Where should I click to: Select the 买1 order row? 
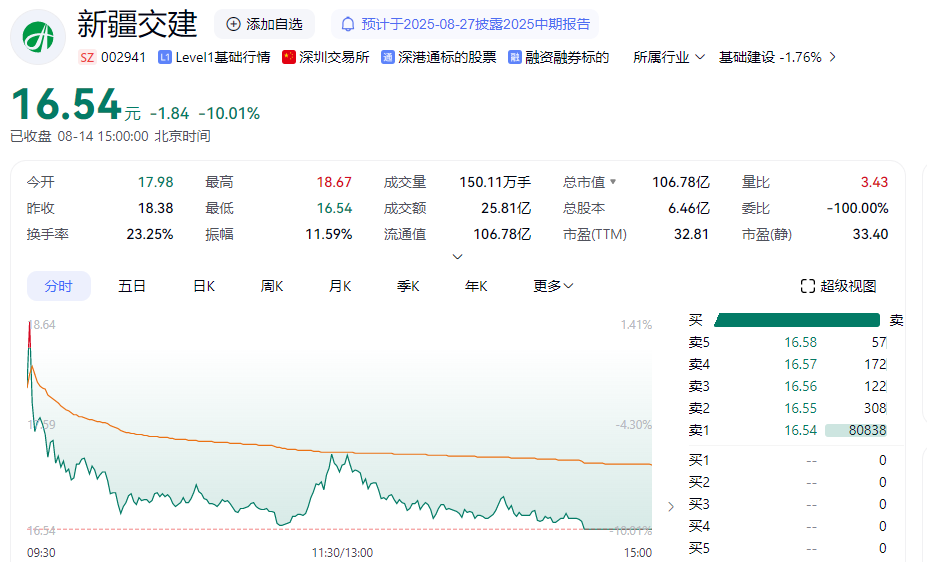(x=787, y=460)
